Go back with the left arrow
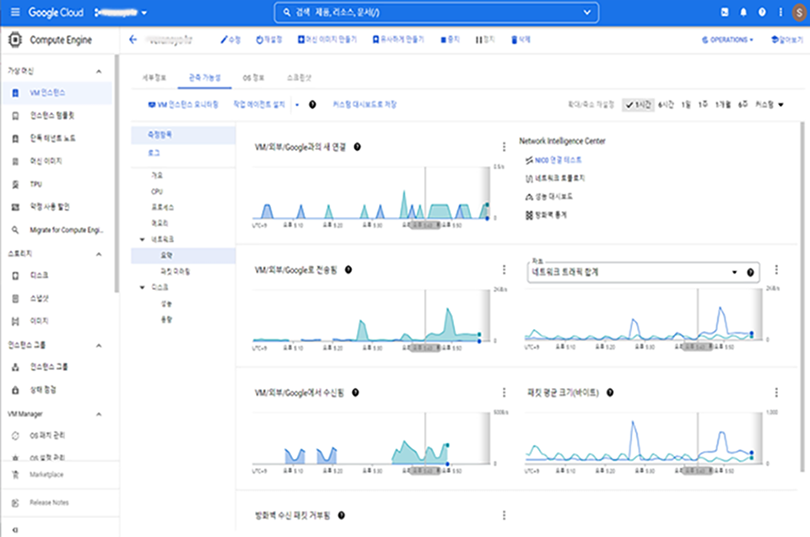 pos(133,39)
